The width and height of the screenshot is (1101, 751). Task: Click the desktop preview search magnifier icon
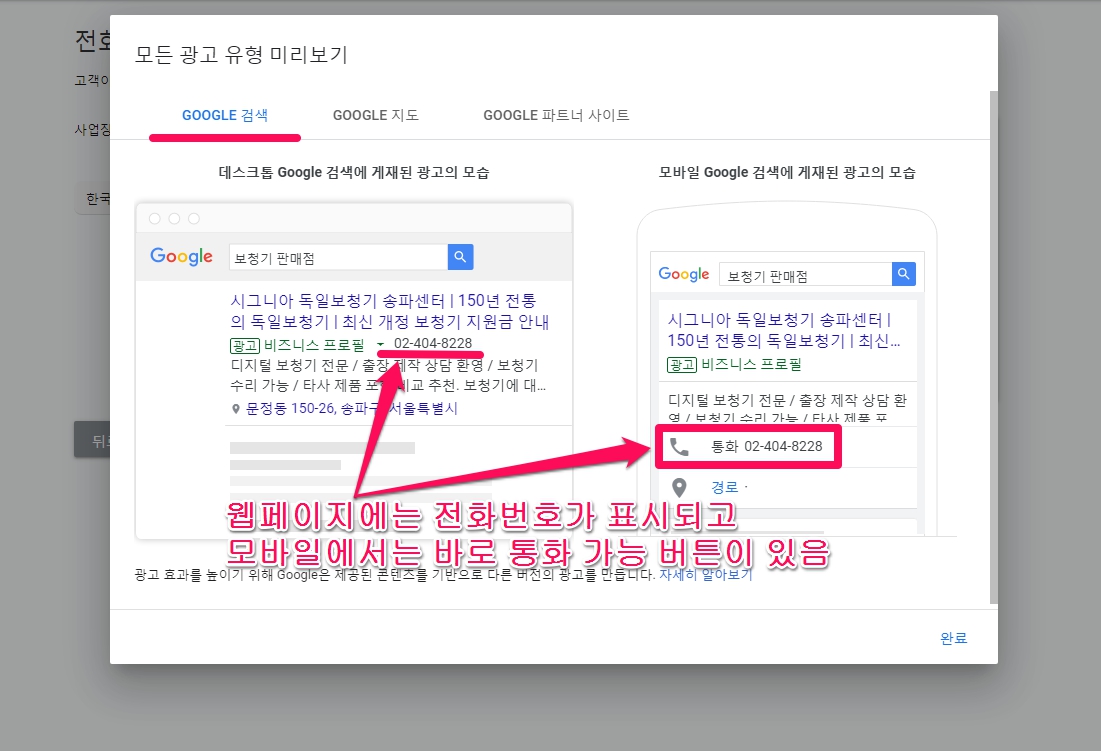click(461, 257)
